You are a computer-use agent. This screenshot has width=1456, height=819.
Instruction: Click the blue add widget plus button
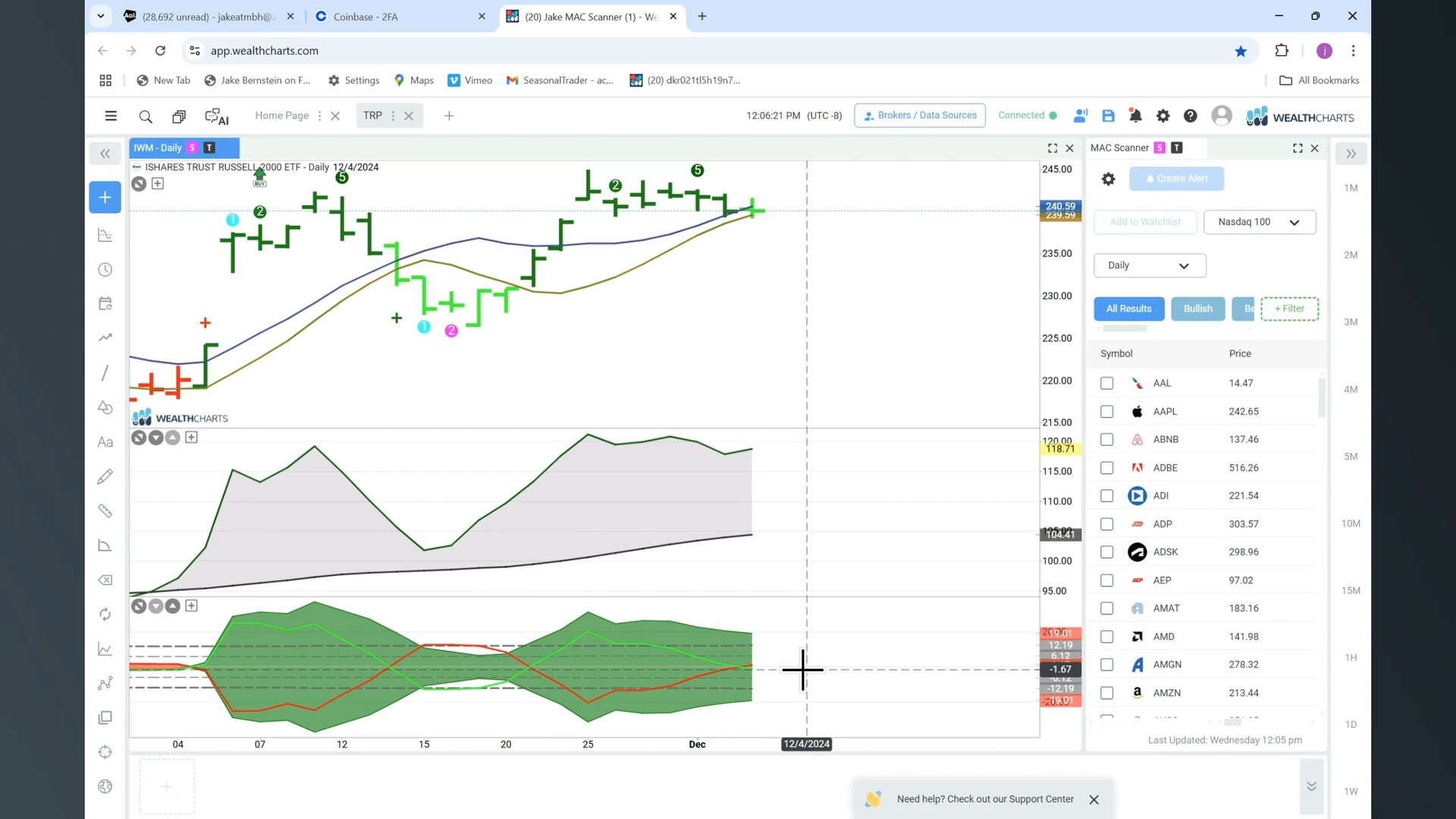coord(105,197)
